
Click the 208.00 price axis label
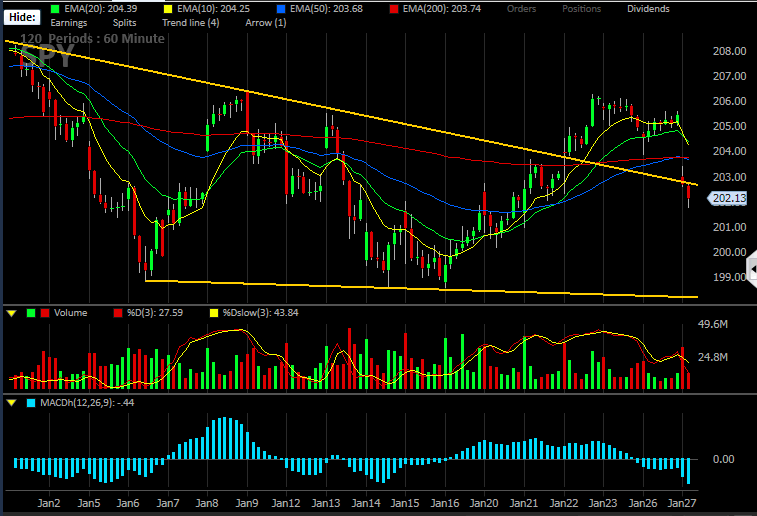pyautogui.click(x=729, y=51)
